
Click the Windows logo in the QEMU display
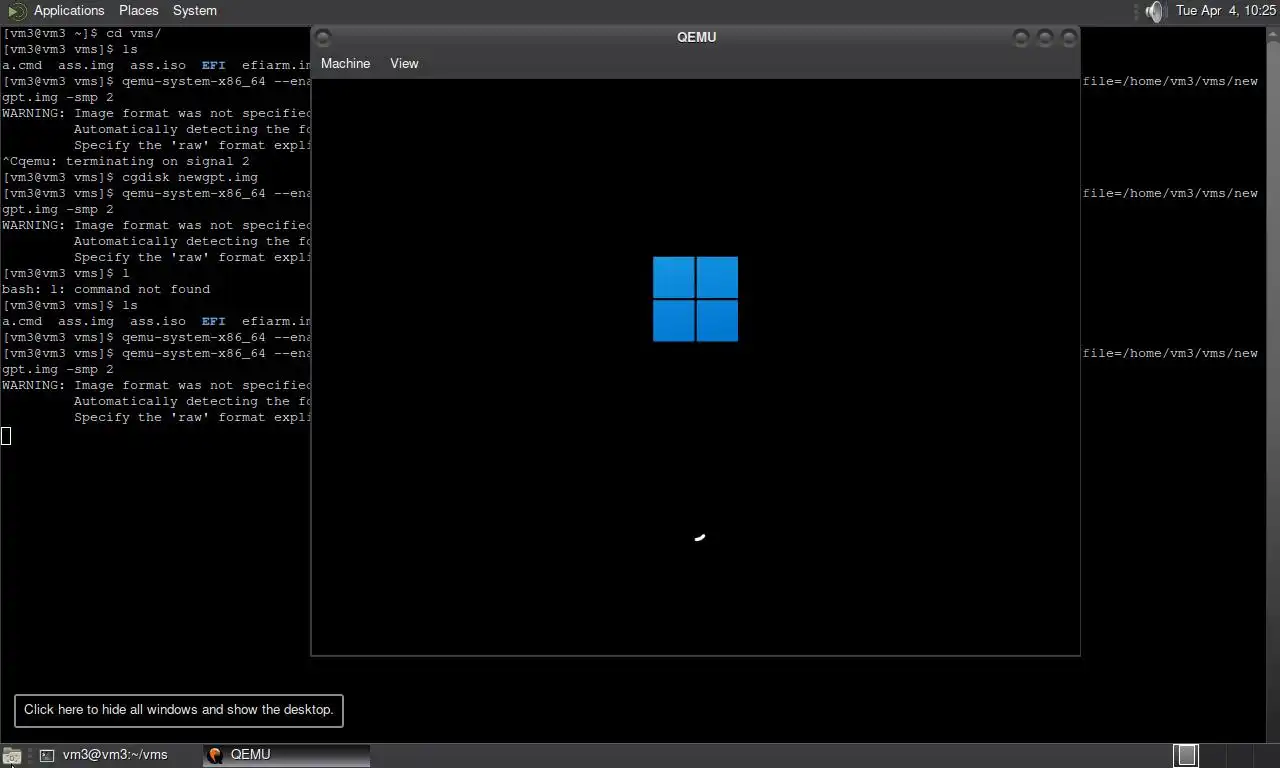point(696,299)
